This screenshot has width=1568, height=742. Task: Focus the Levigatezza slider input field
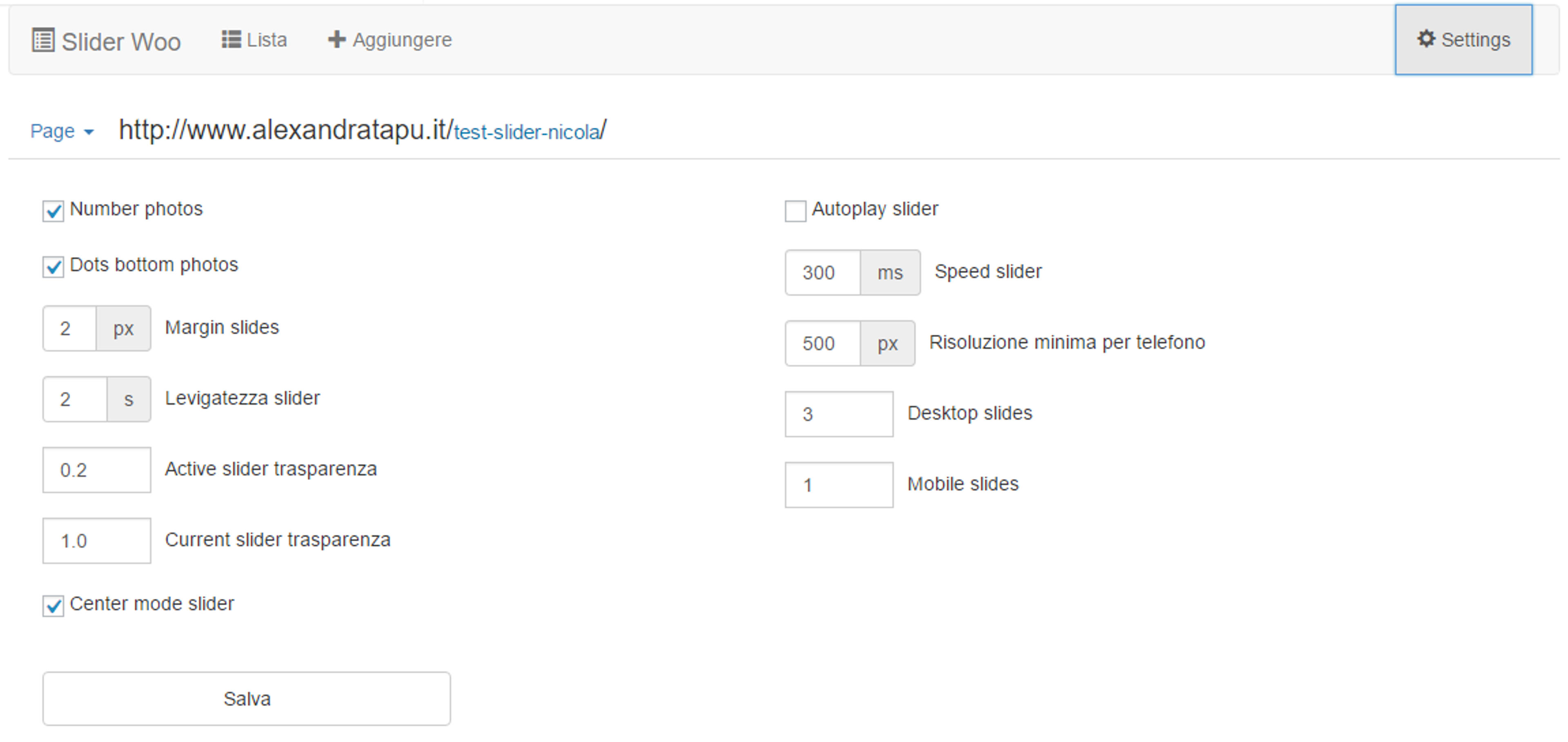point(75,399)
